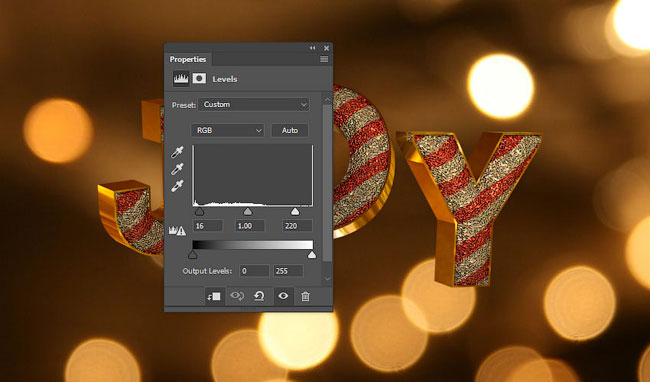Click the midtone input field showing 1.00

click(250, 226)
